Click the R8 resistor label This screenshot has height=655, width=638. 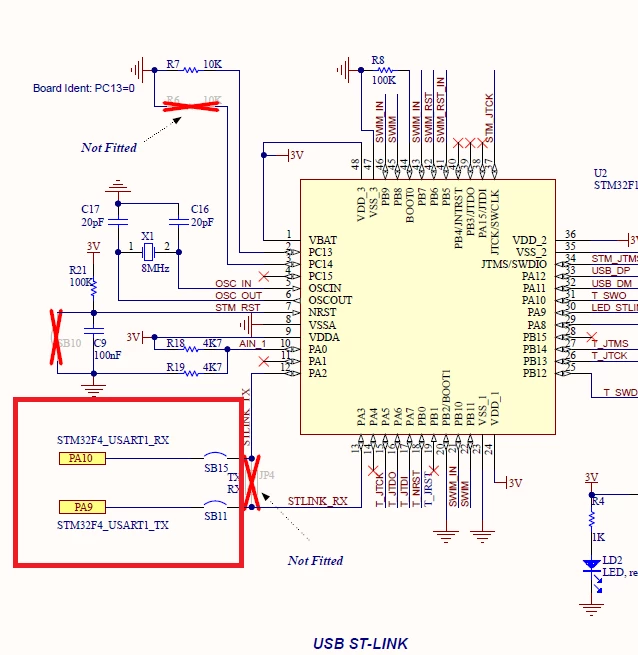378,61
